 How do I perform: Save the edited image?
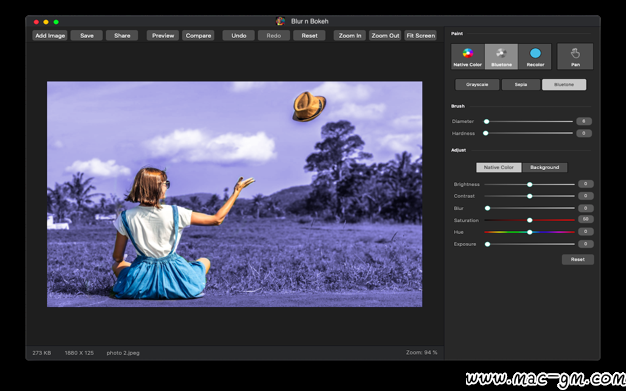pos(87,36)
